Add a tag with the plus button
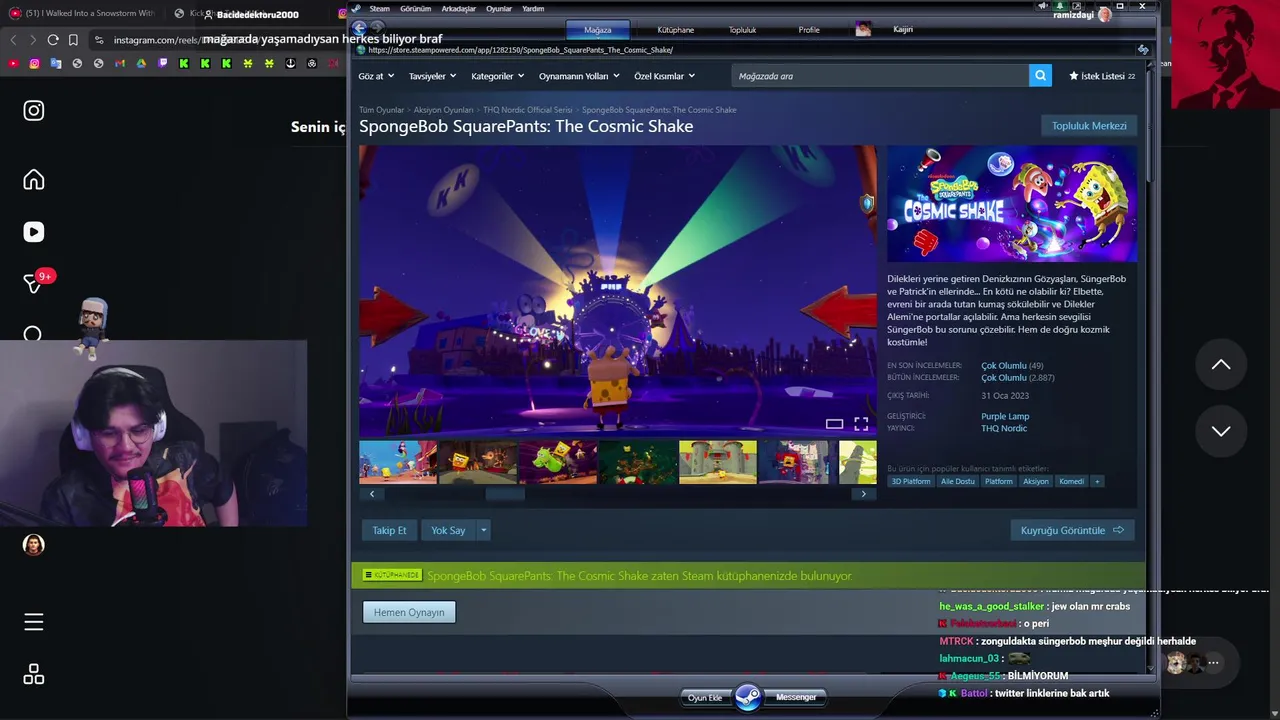1280x720 pixels. [x=1097, y=481]
